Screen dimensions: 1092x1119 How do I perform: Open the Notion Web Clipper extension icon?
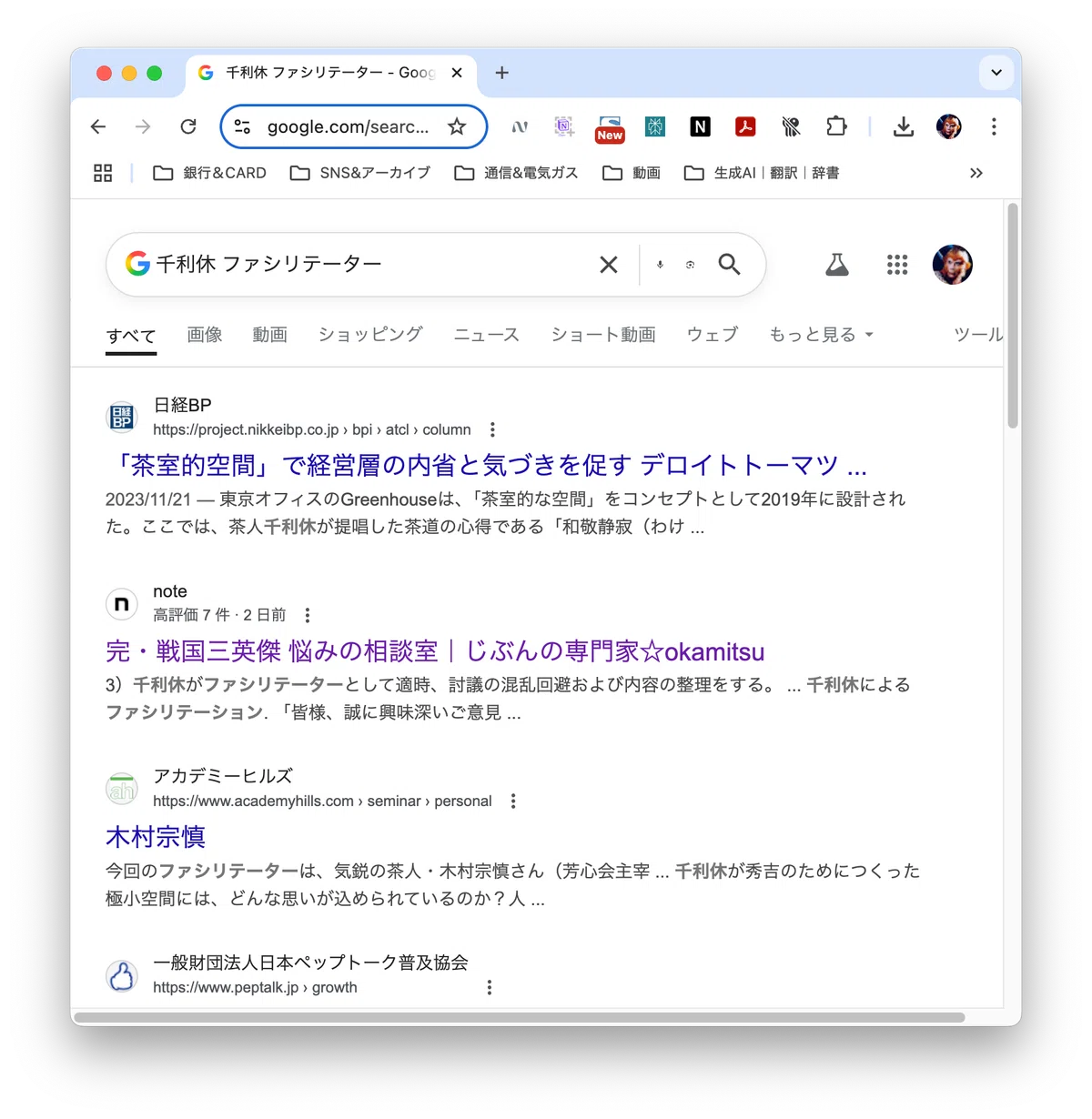pyautogui.click(x=564, y=126)
